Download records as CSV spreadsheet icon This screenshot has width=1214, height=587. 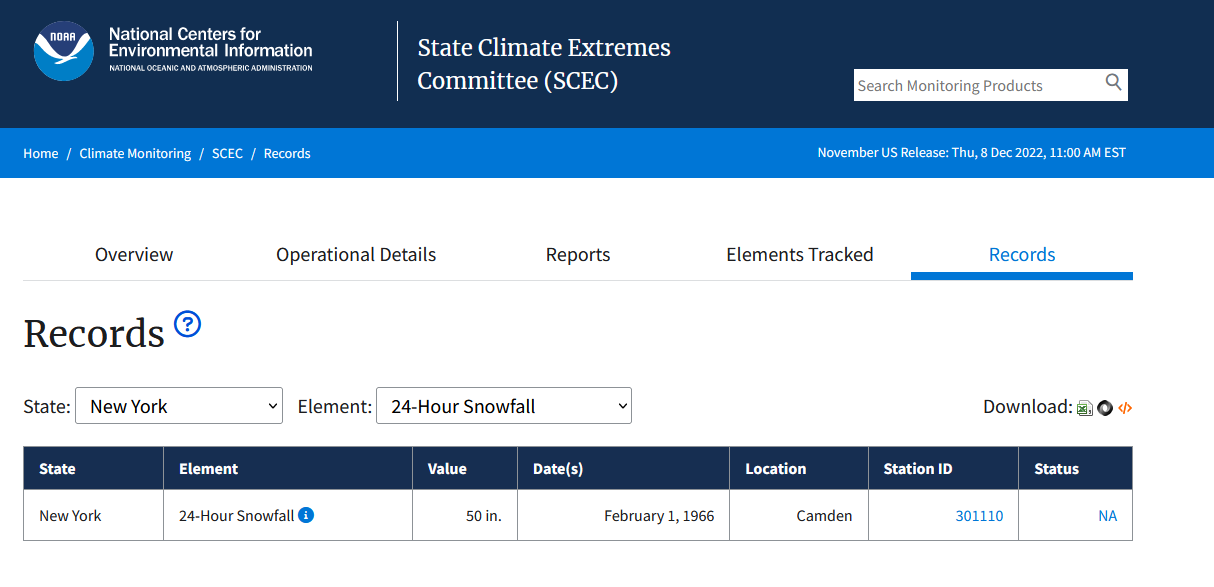pyautogui.click(x=1084, y=408)
